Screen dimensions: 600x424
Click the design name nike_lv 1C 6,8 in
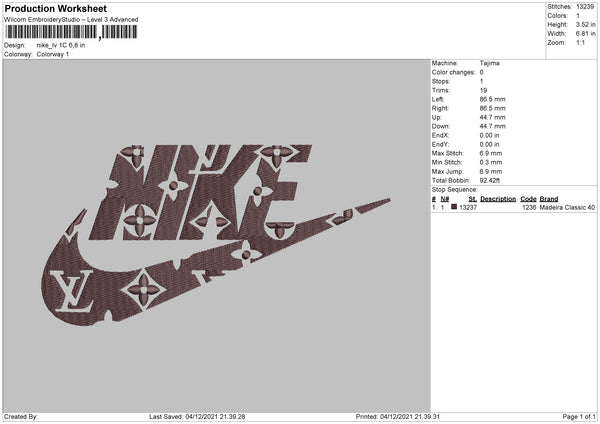(x=61, y=45)
